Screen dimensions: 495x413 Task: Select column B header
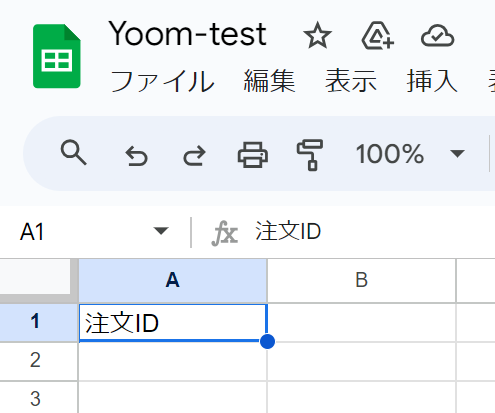point(362,280)
